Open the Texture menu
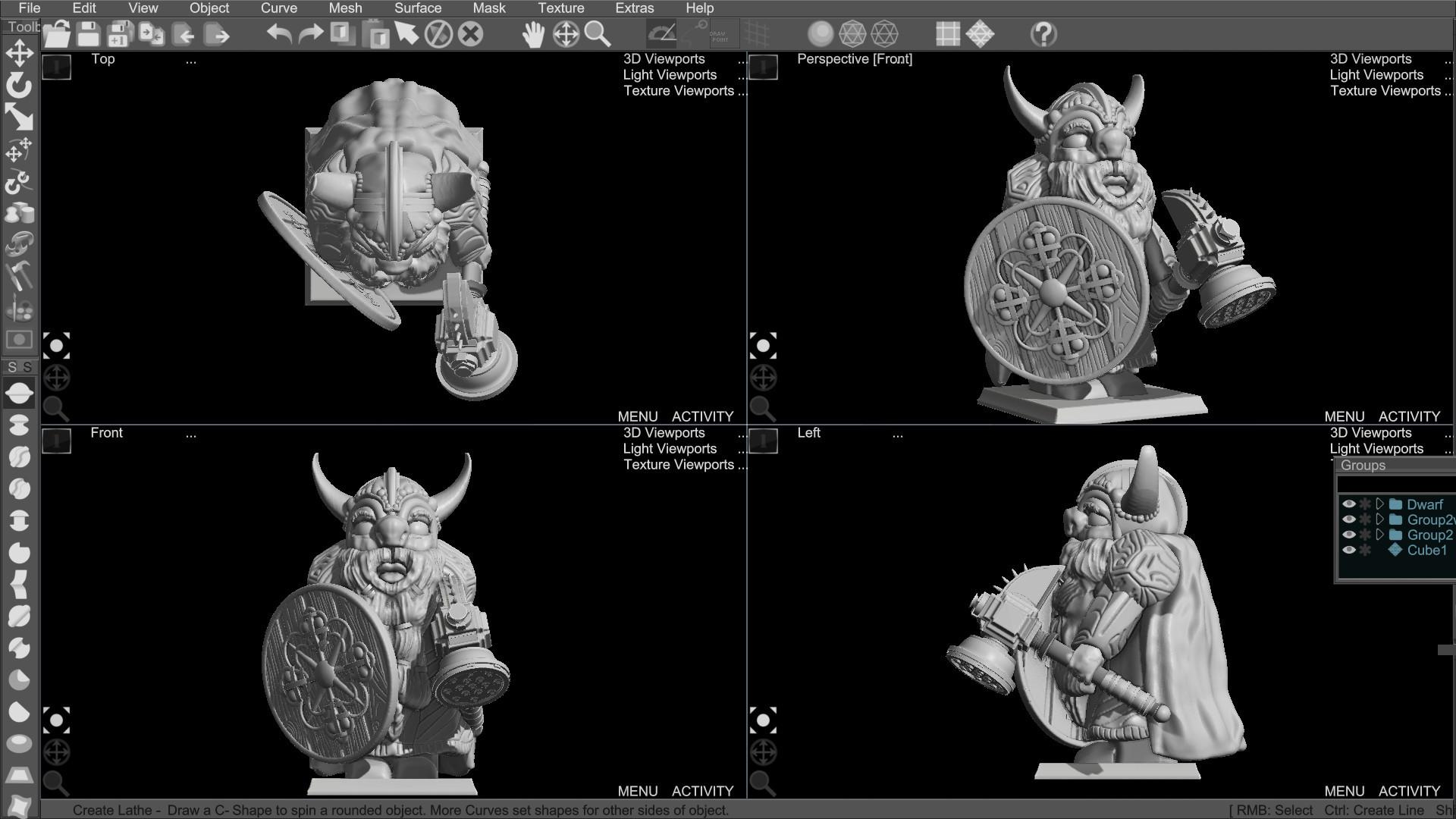 pyautogui.click(x=561, y=8)
